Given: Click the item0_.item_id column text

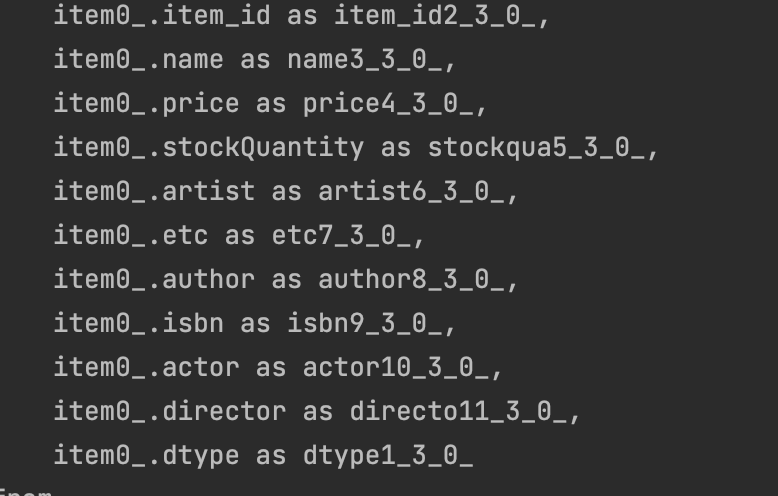Looking at the screenshot, I should [x=162, y=16].
